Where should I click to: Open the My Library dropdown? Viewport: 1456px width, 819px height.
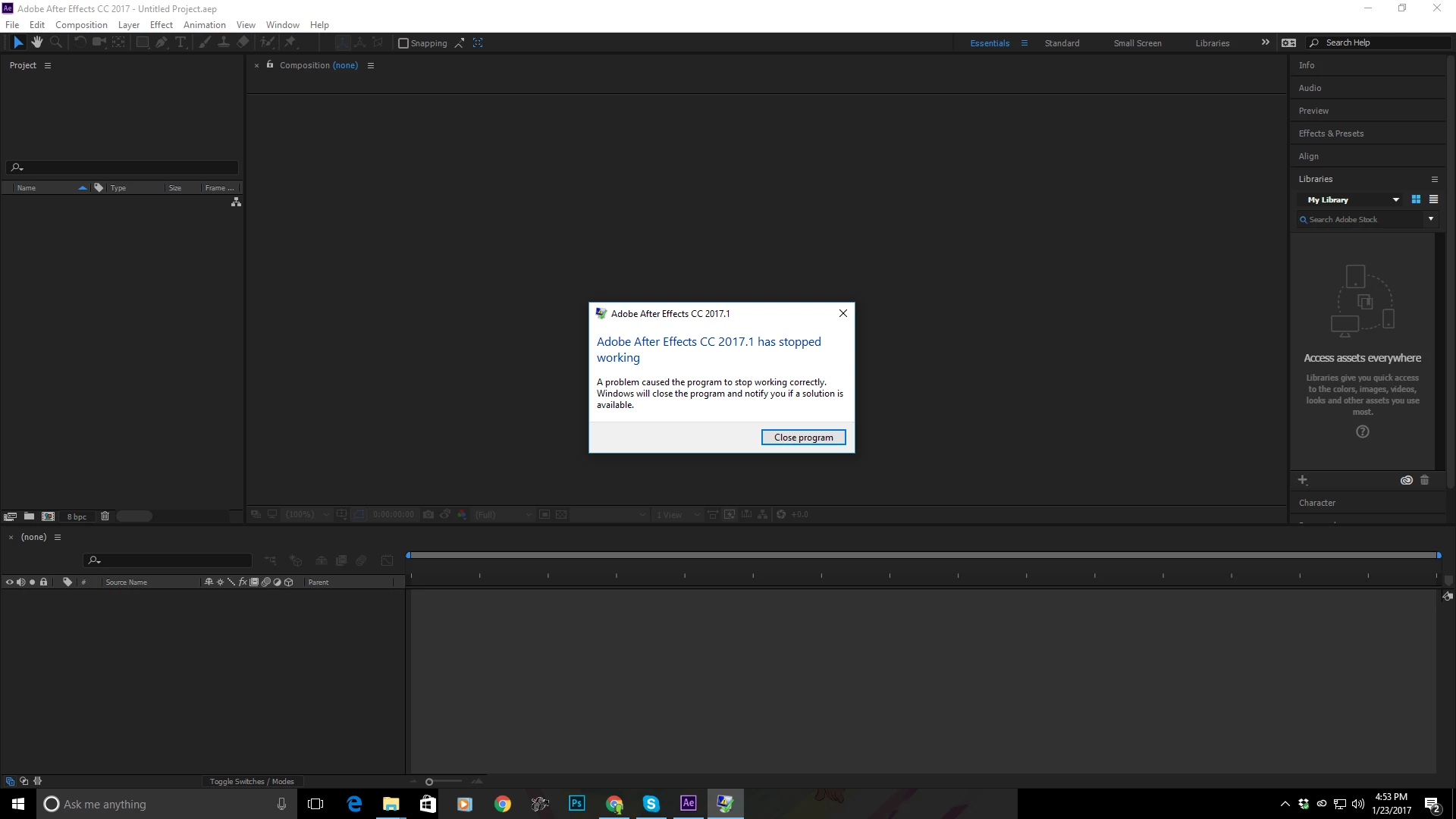(1395, 199)
